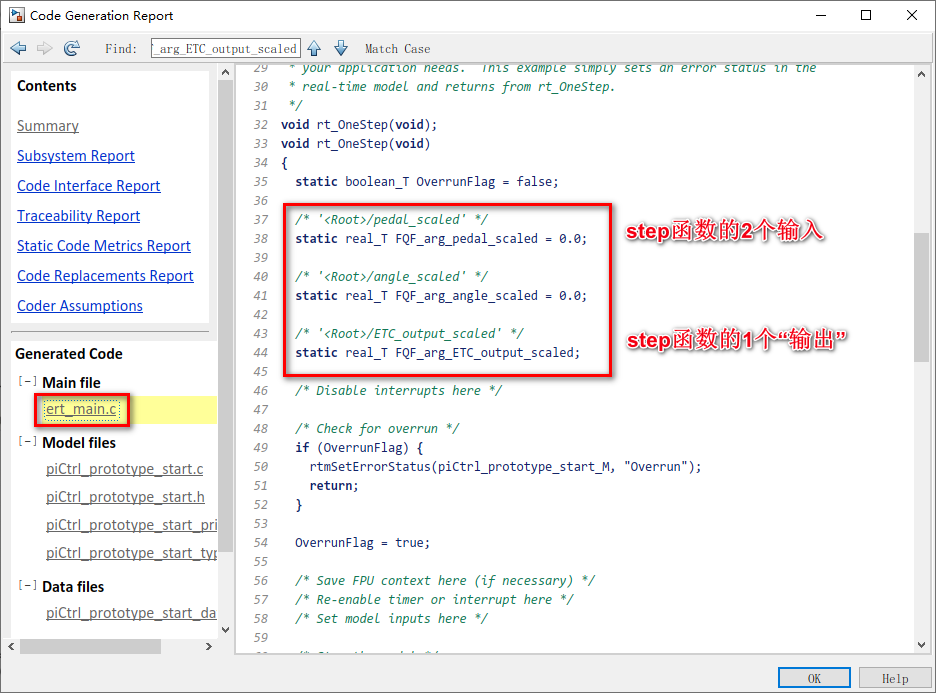
Task: Find next match with down arrow
Action: [x=341, y=48]
